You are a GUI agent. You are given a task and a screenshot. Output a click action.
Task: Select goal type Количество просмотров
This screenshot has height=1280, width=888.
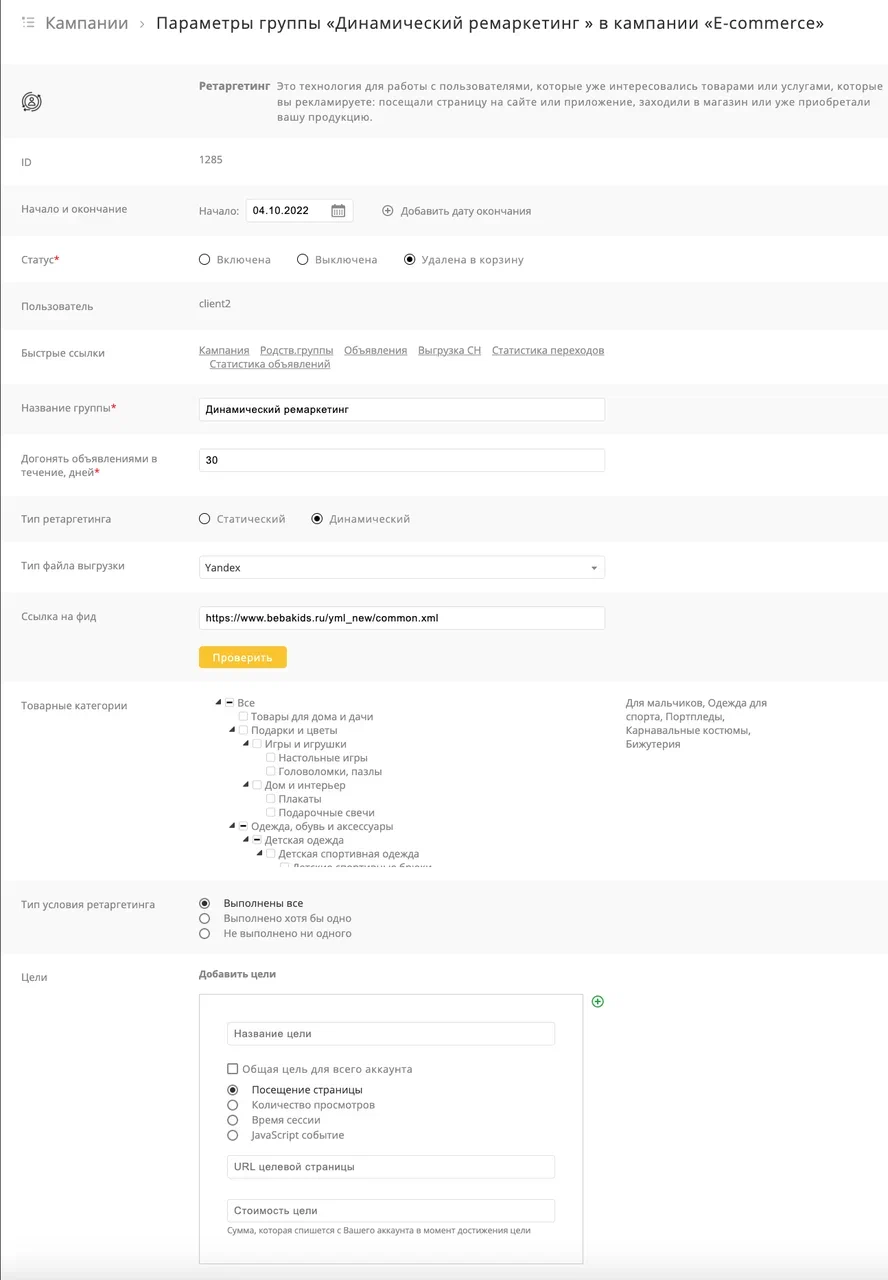pos(233,1105)
